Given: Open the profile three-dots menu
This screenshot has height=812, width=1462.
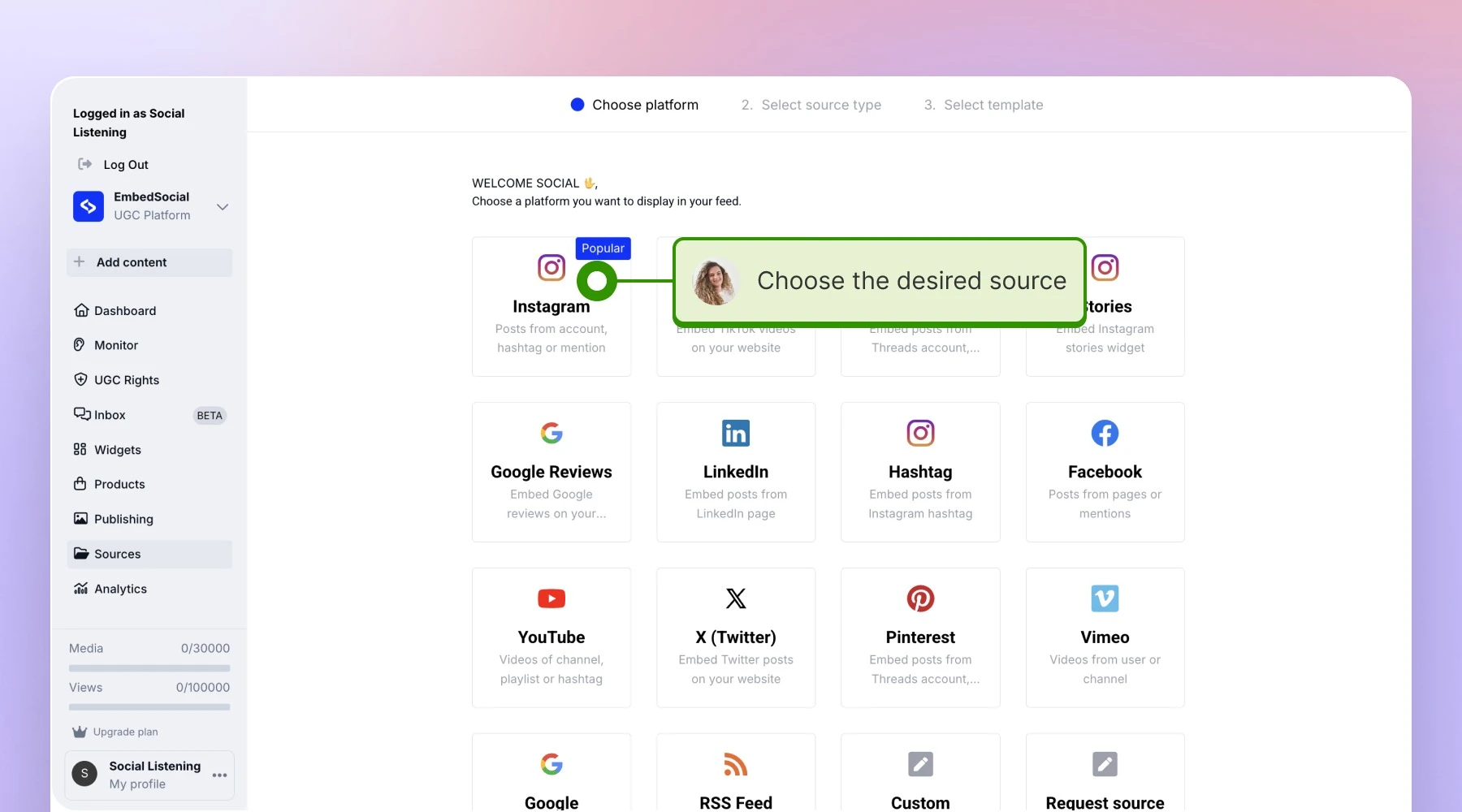Looking at the screenshot, I should (219, 775).
